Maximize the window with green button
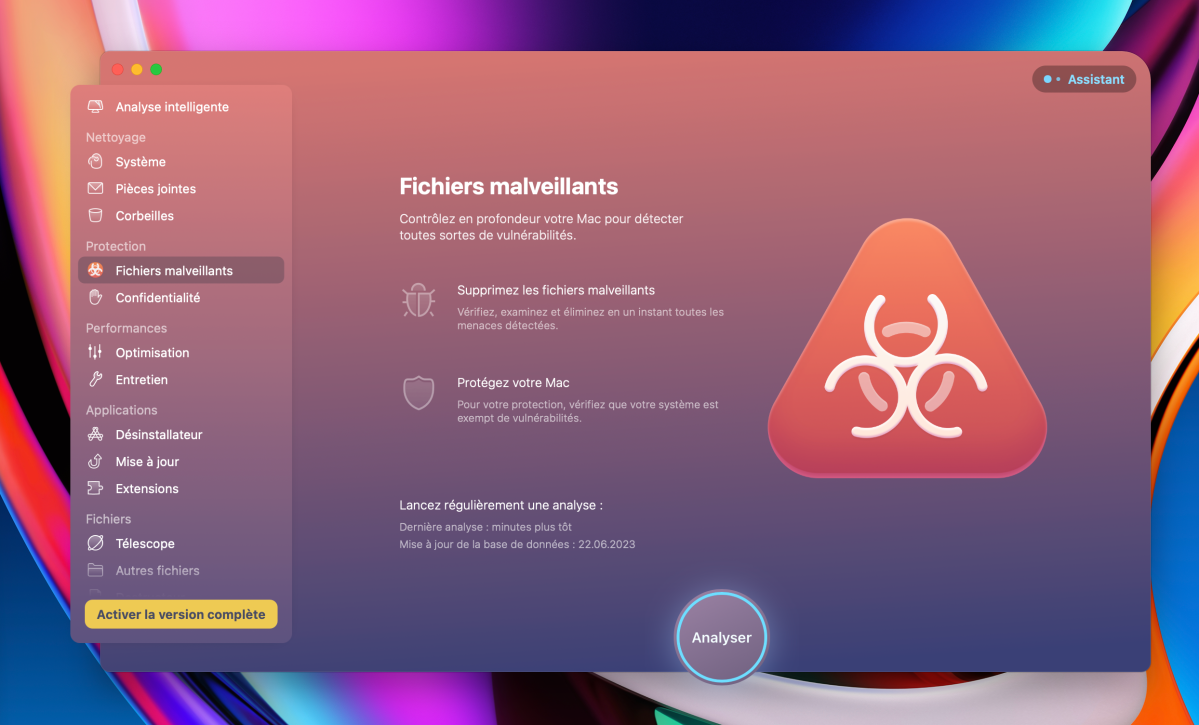 coord(156,70)
